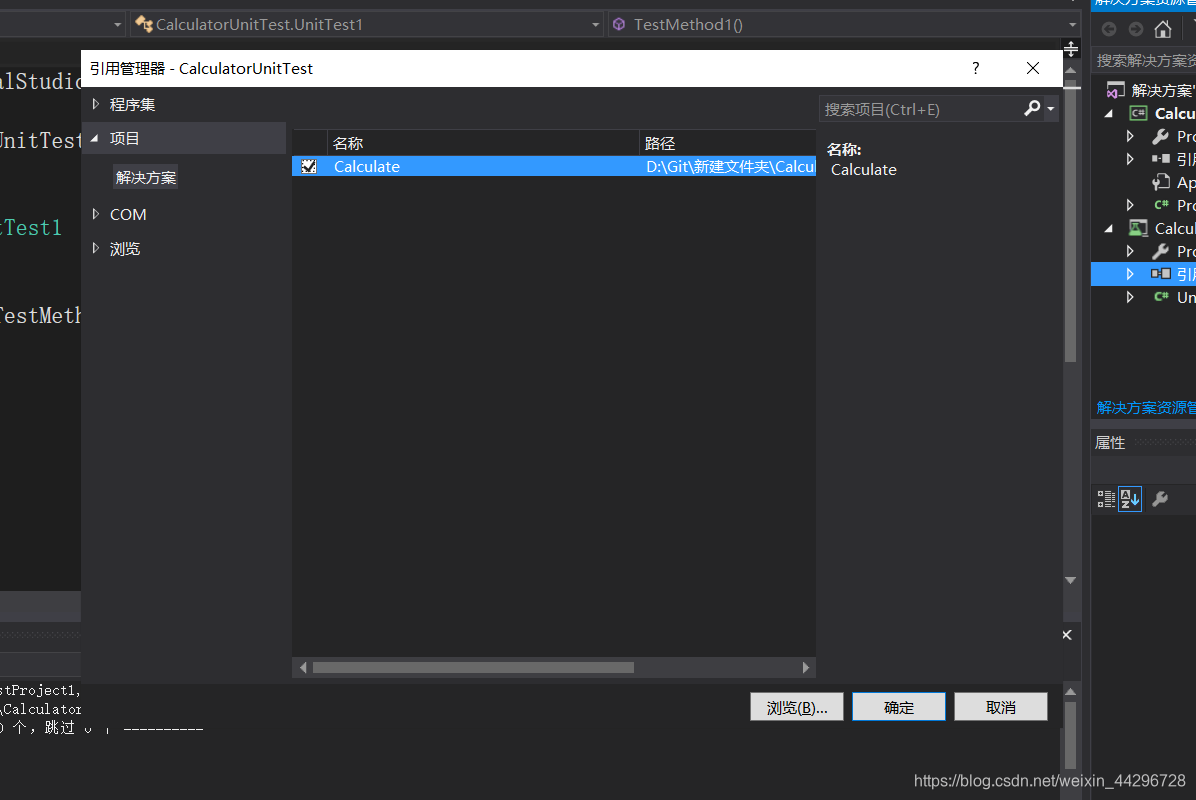Confirm with the 确定 button
Screen dimensions: 1196x800
(x=899, y=707)
